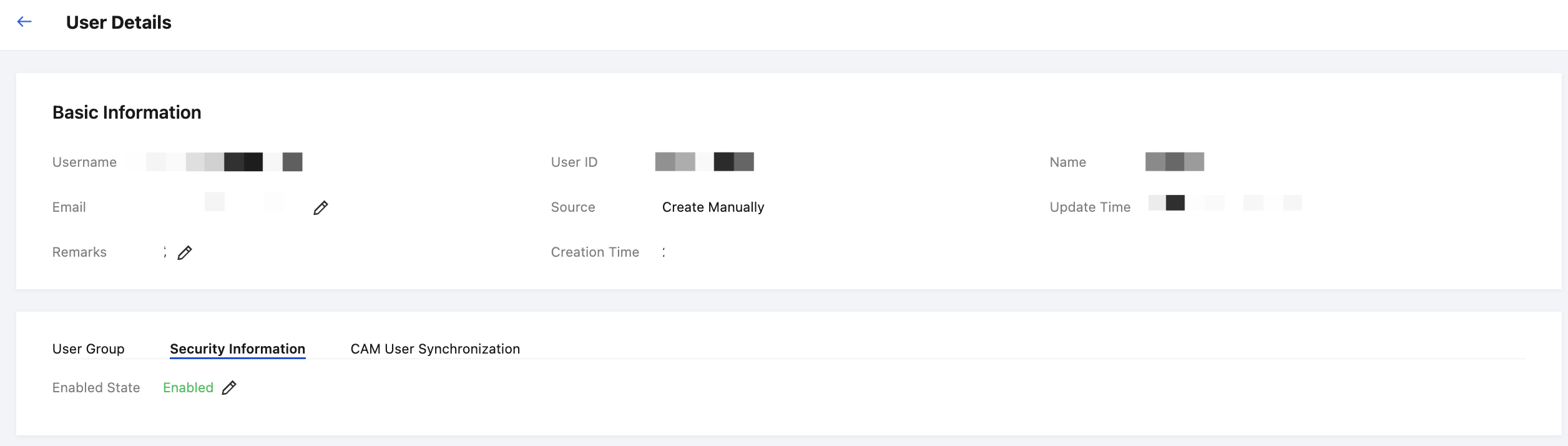Screen dimensions: 1568x446
Task: Edit Remarks using the pencil icon
Action: [x=185, y=252]
